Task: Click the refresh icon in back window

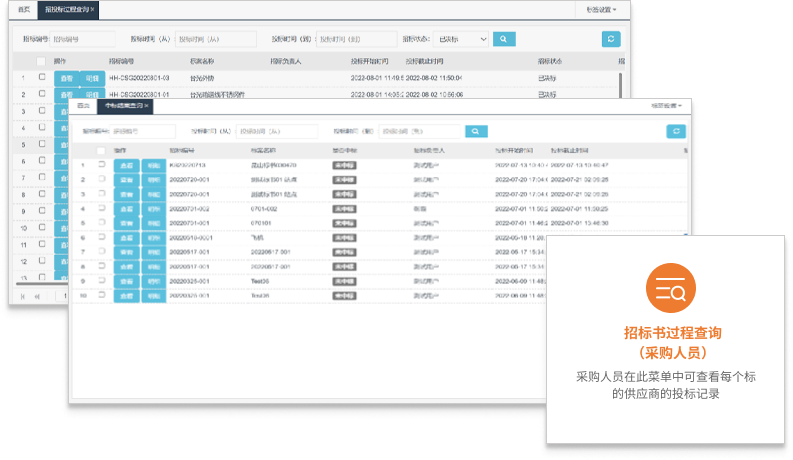Action: (611, 39)
